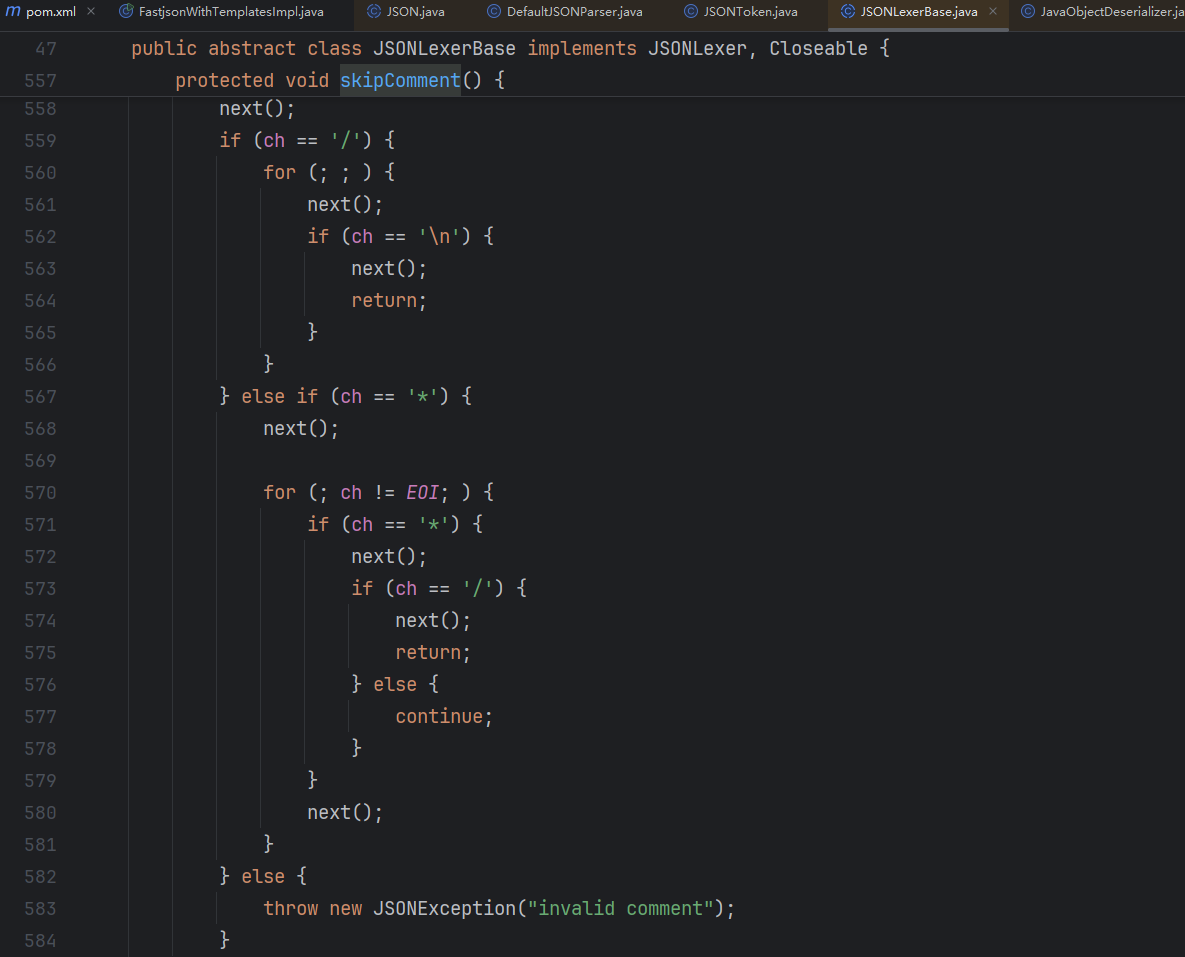The width and height of the screenshot is (1185, 957).
Task: Click the JSON.java tab class icon
Action: coord(374,12)
